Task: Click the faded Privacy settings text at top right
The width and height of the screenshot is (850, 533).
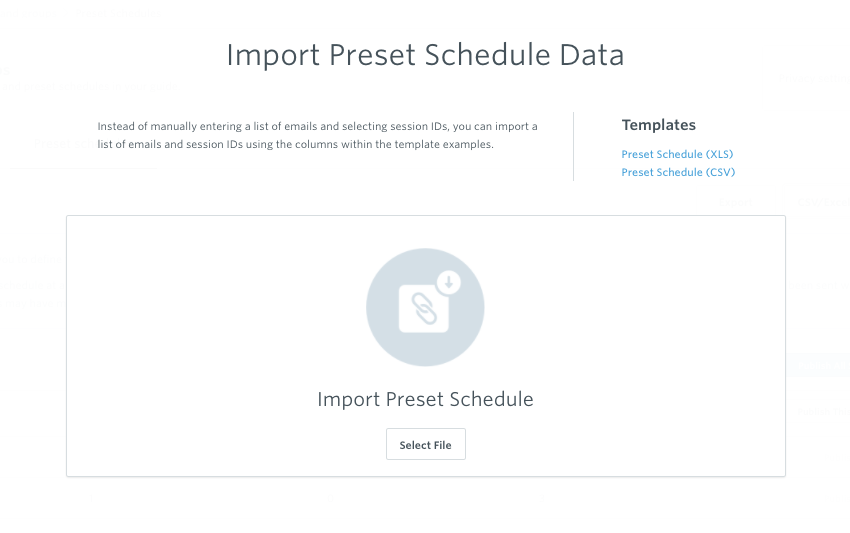Action: [813, 79]
